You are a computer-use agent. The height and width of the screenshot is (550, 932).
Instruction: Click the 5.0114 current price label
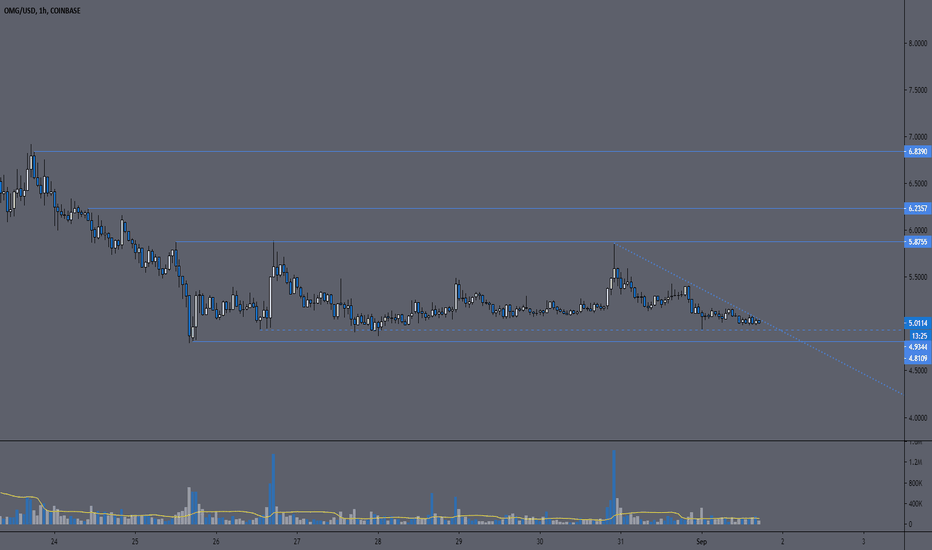pyautogui.click(x=918, y=323)
